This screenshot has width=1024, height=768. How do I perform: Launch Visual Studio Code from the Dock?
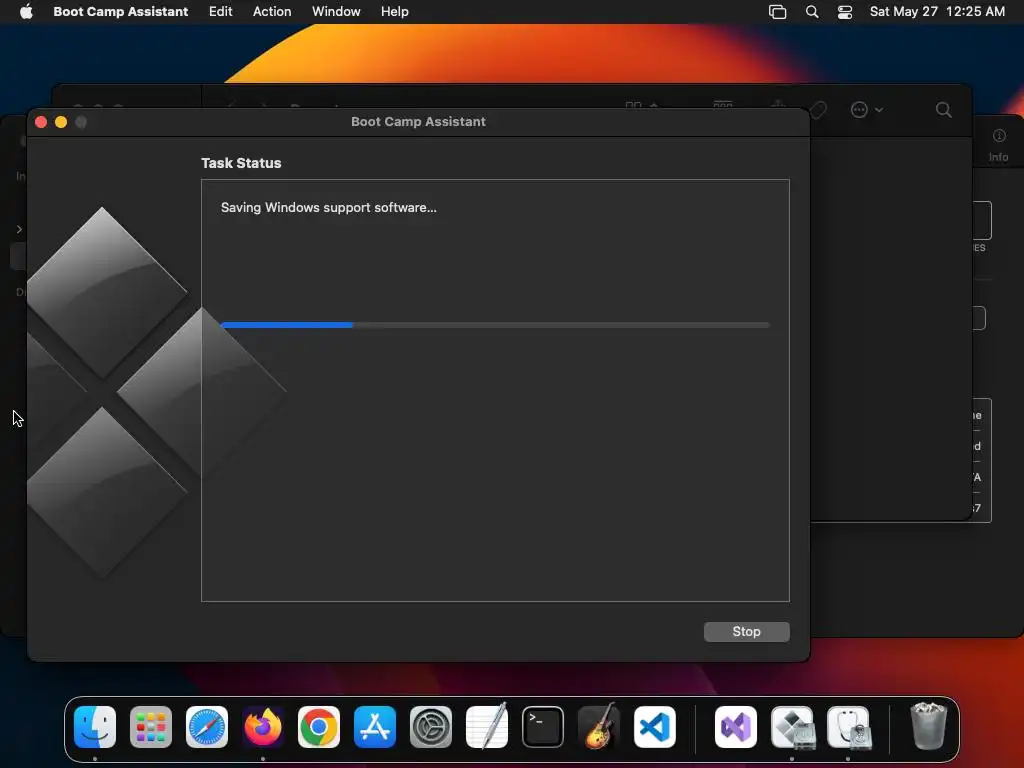tap(654, 727)
